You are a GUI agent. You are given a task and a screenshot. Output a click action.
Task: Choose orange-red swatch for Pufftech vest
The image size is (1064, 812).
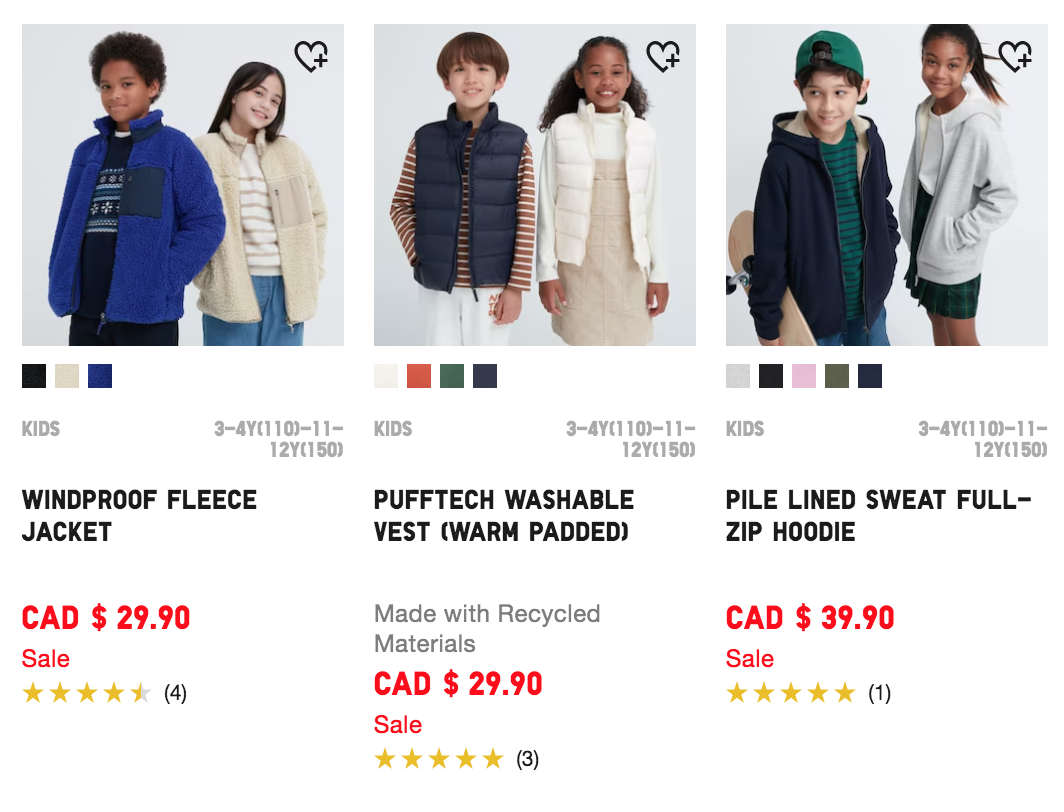419,376
